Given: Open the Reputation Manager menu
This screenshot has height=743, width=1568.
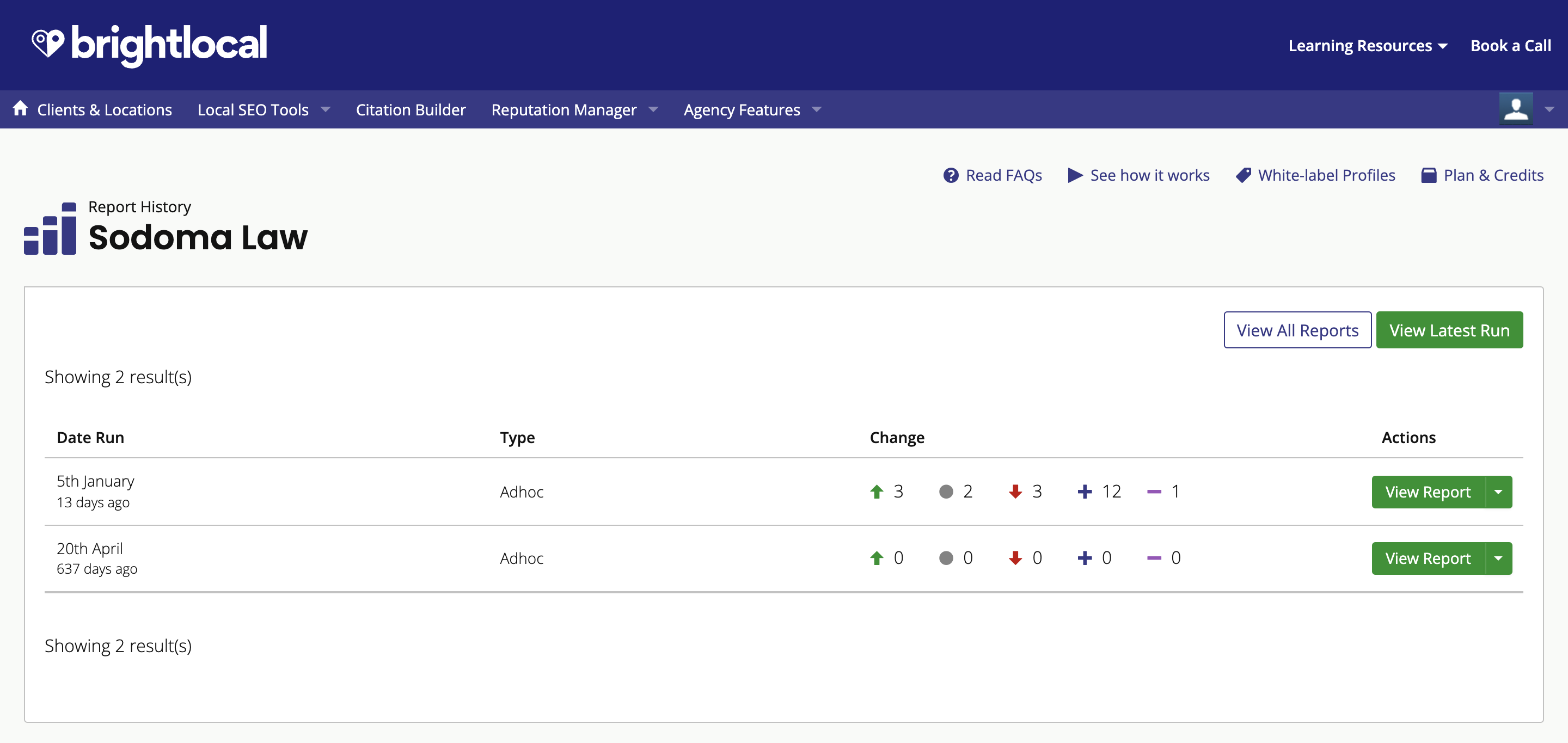Looking at the screenshot, I should click(x=563, y=109).
